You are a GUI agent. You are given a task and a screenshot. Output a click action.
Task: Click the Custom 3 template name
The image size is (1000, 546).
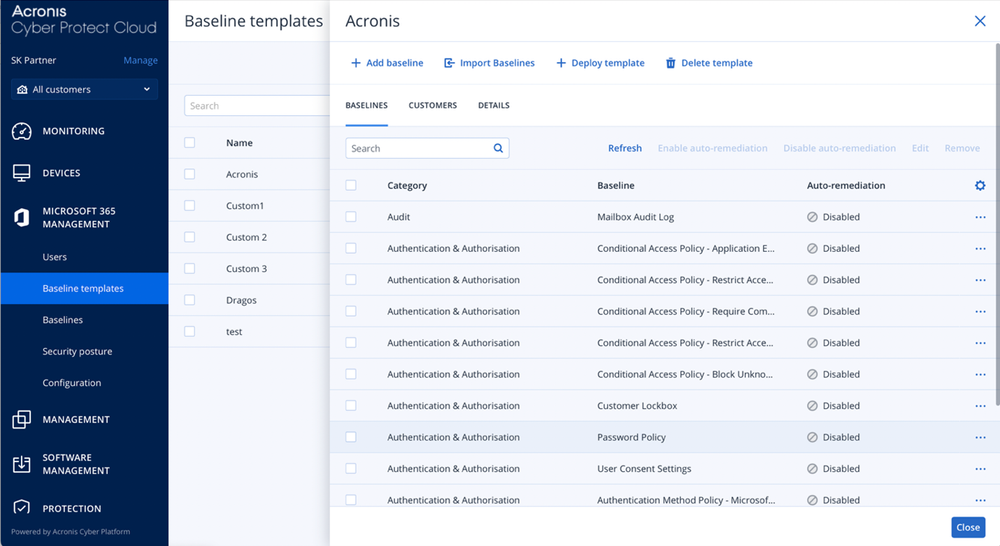(x=246, y=269)
